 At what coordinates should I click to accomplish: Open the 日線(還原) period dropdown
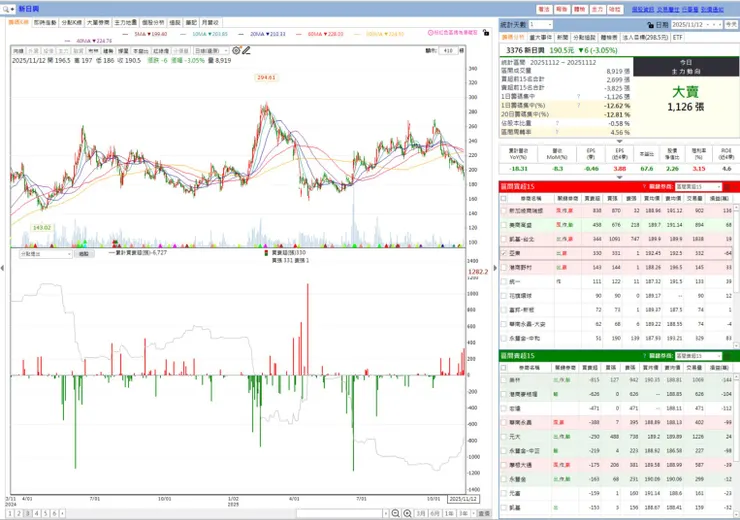[211, 50]
